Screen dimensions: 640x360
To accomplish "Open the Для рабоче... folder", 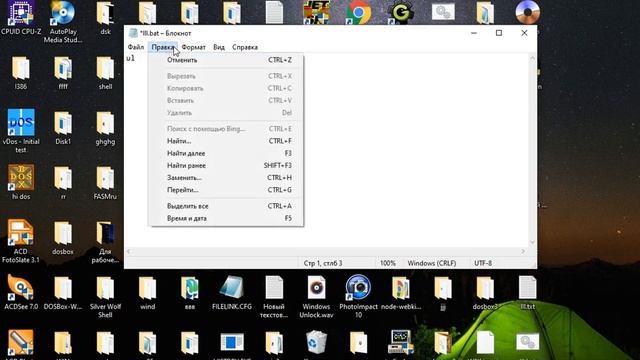I will pyautogui.click(x=105, y=242).
